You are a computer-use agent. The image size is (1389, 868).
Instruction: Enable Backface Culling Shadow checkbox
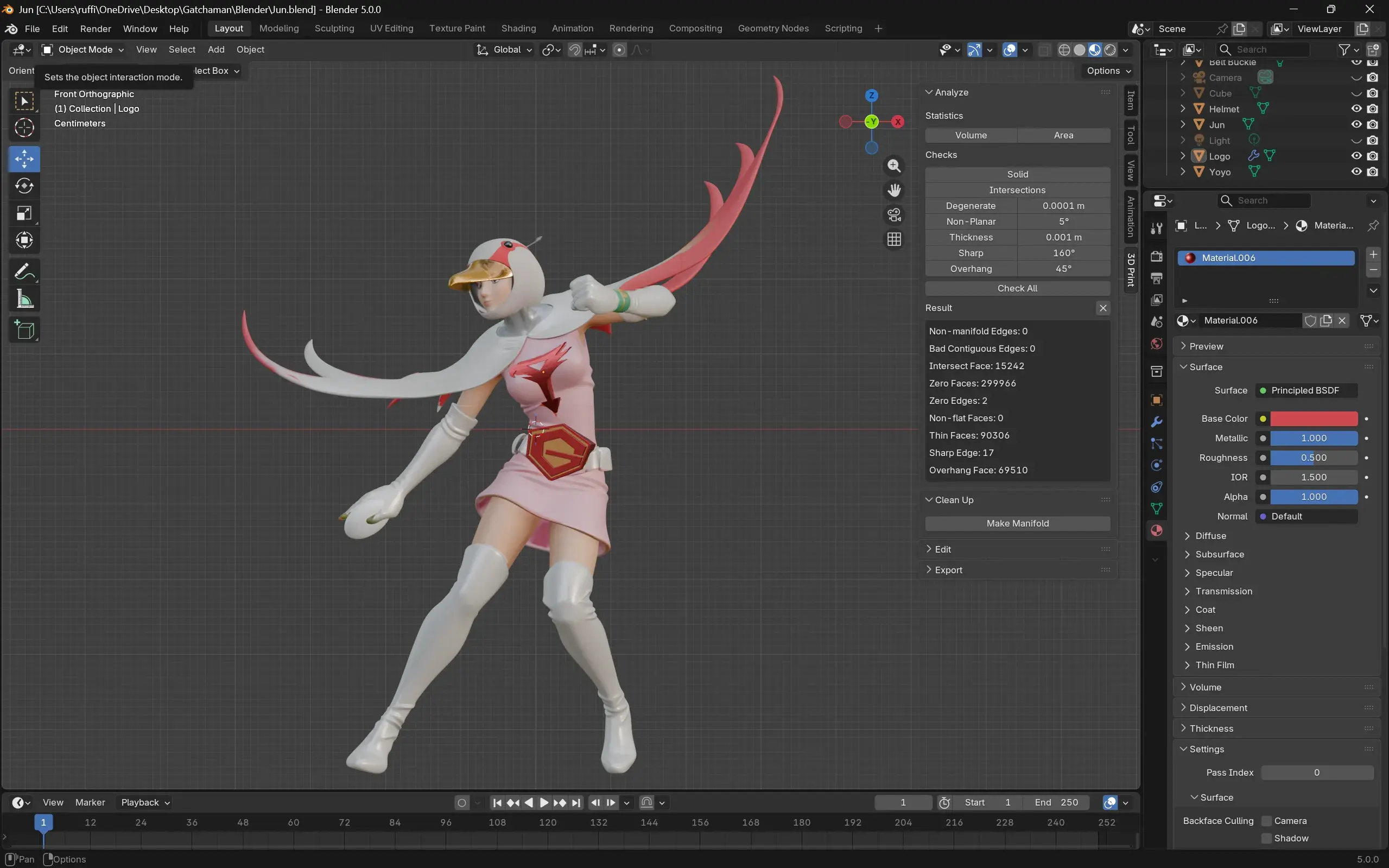[x=1266, y=838]
